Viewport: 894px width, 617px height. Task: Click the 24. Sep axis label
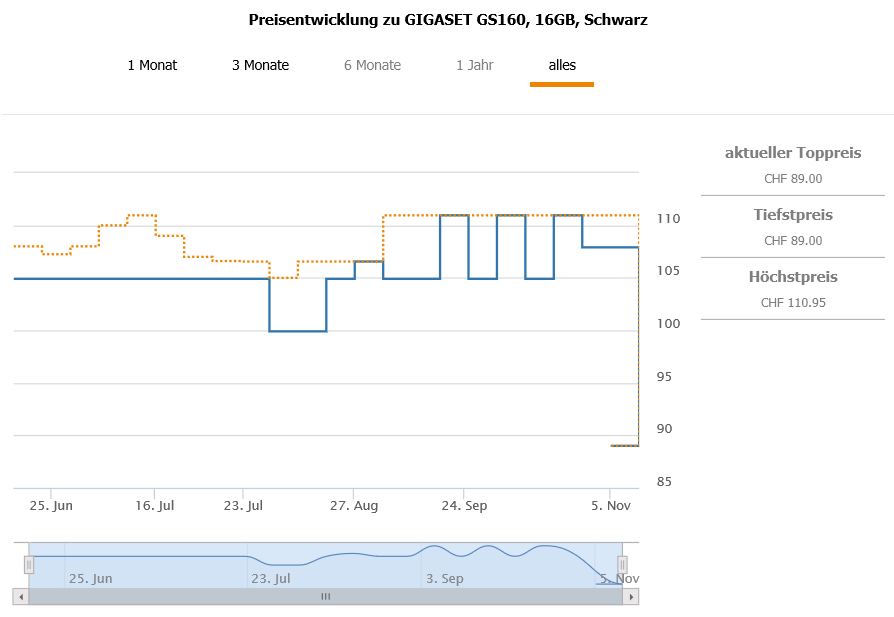point(464,506)
